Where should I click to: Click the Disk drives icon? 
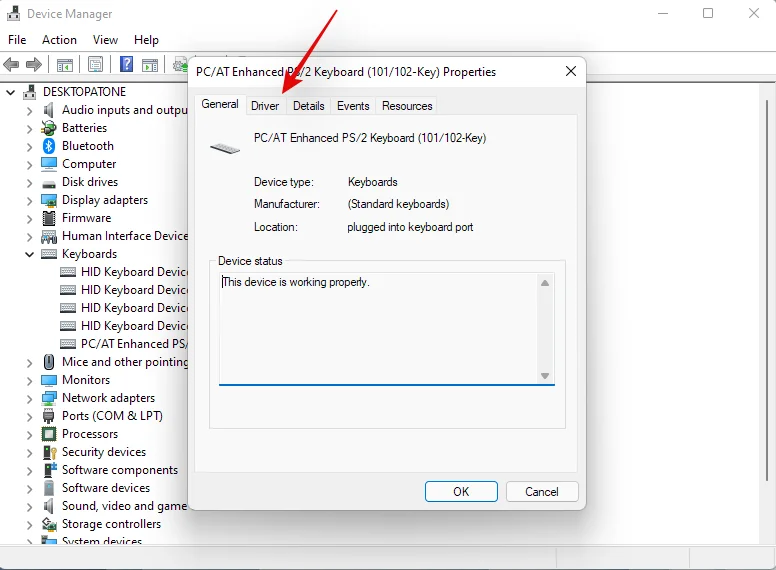click(x=48, y=184)
